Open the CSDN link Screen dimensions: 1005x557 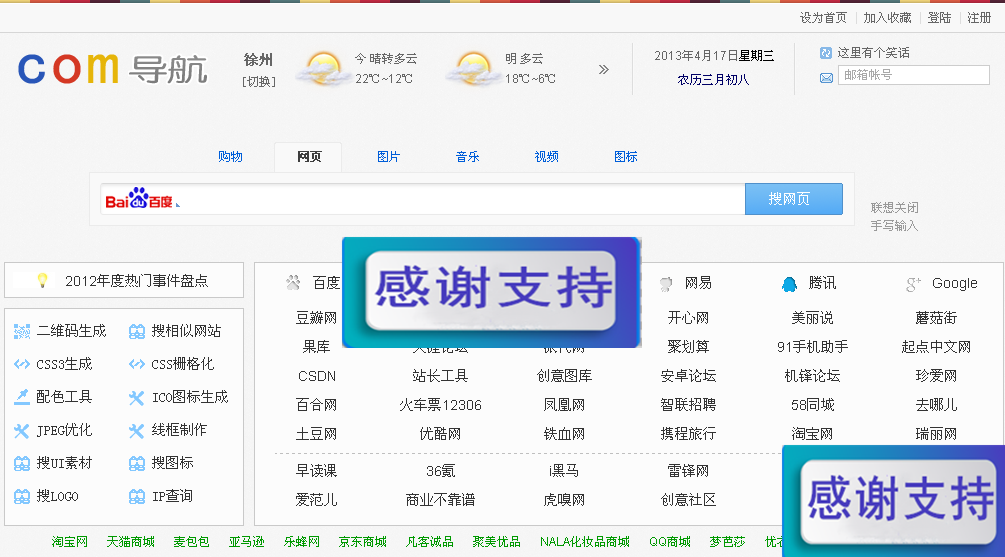click(317, 376)
